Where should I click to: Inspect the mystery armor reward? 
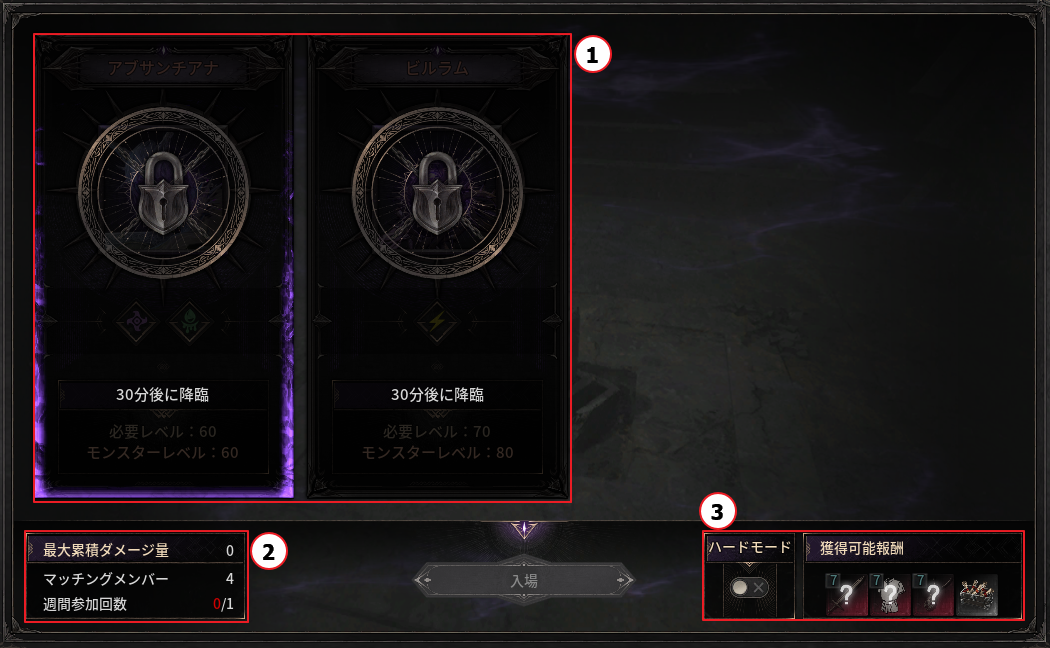[889, 594]
